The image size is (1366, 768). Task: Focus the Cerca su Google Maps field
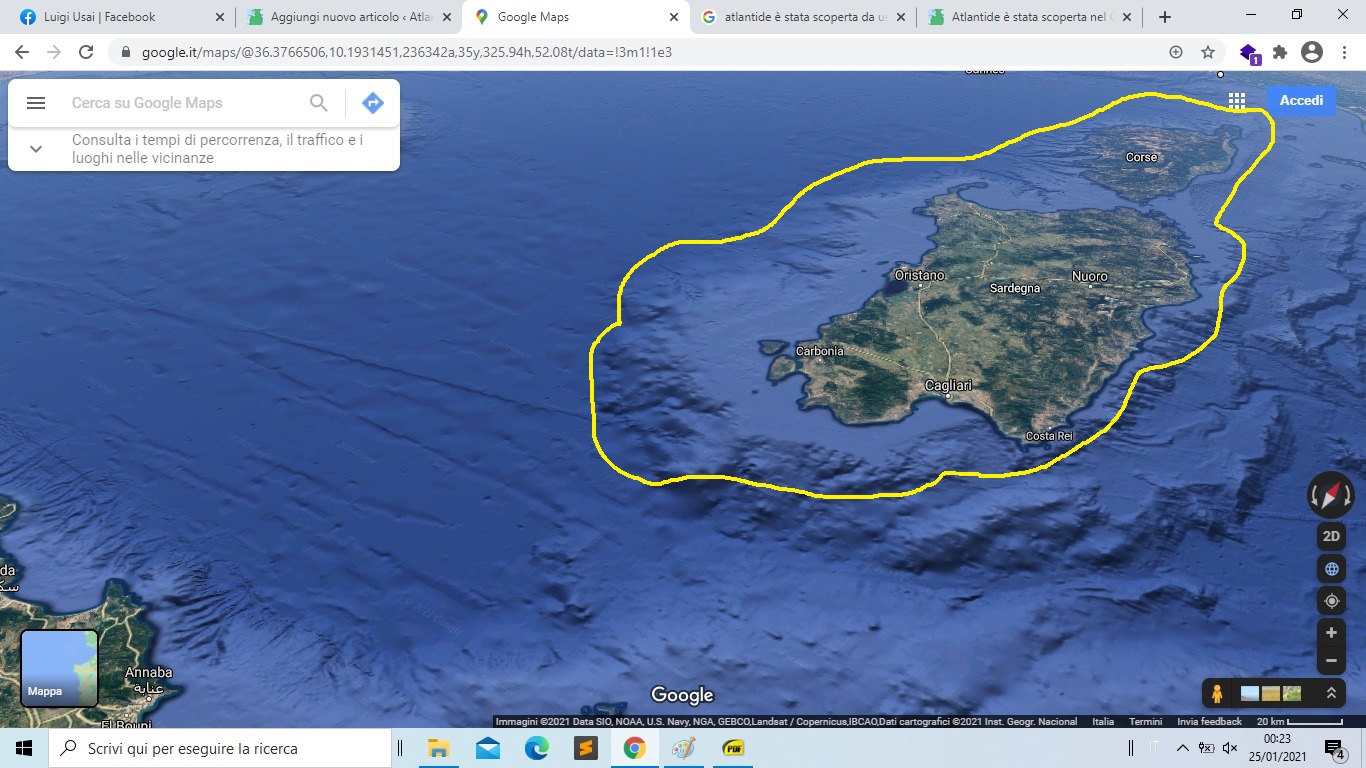(185, 103)
